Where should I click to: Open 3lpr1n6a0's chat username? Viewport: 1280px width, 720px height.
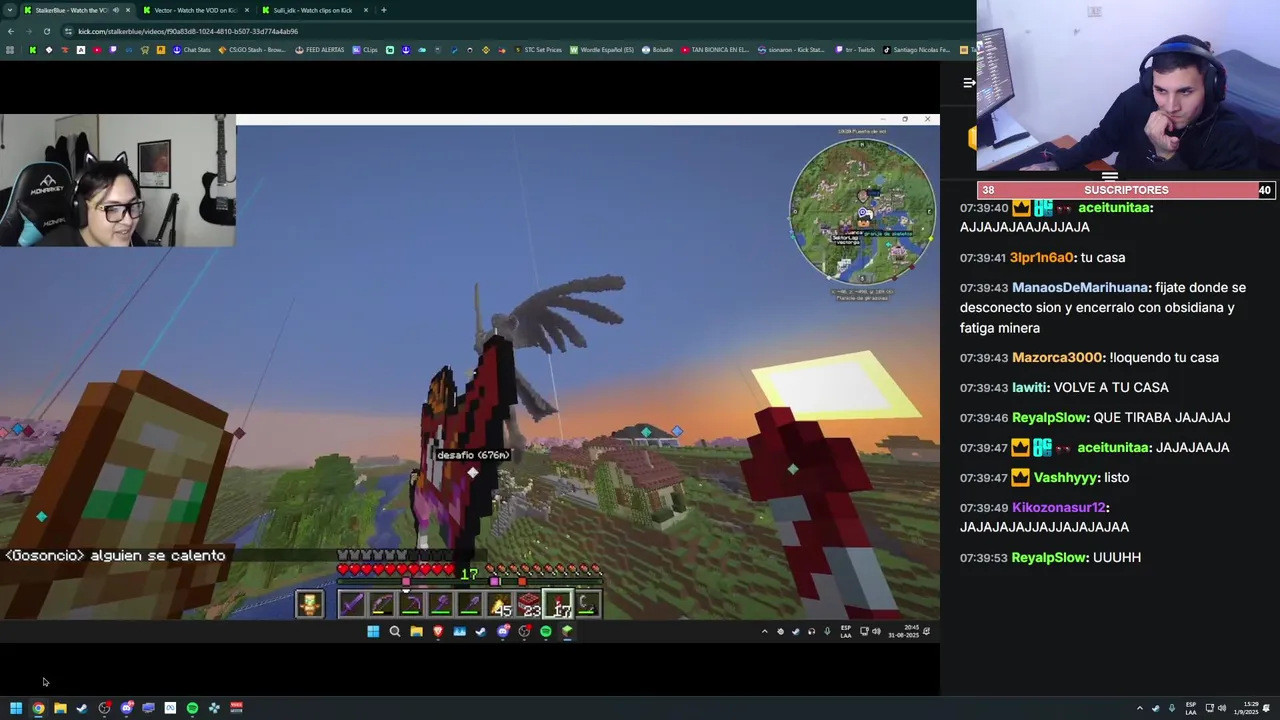tap(1041, 258)
